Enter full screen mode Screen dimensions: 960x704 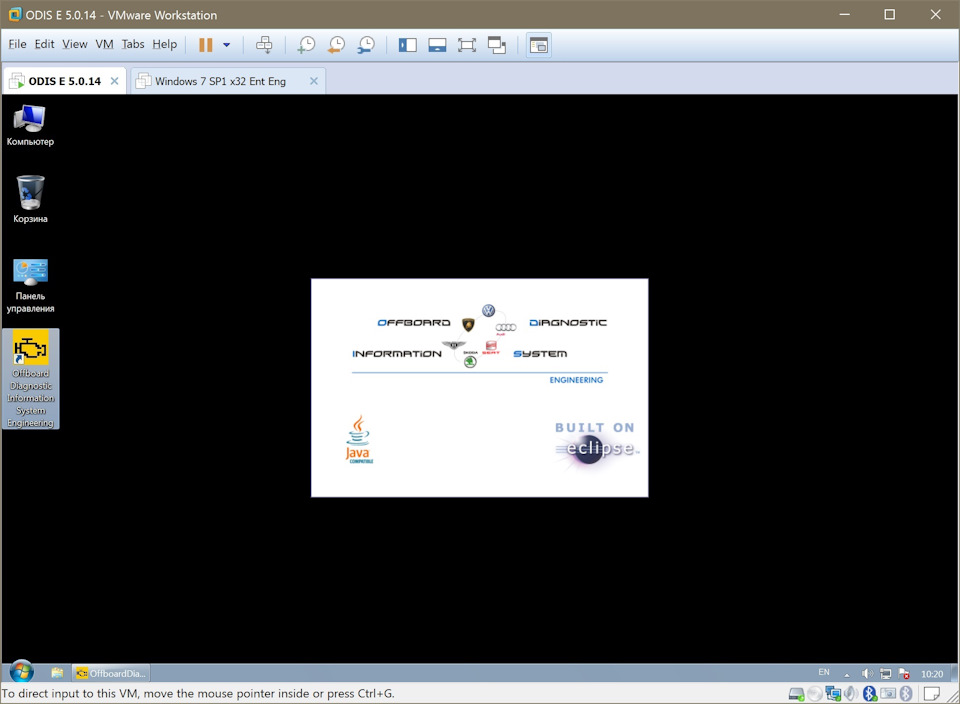467,45
